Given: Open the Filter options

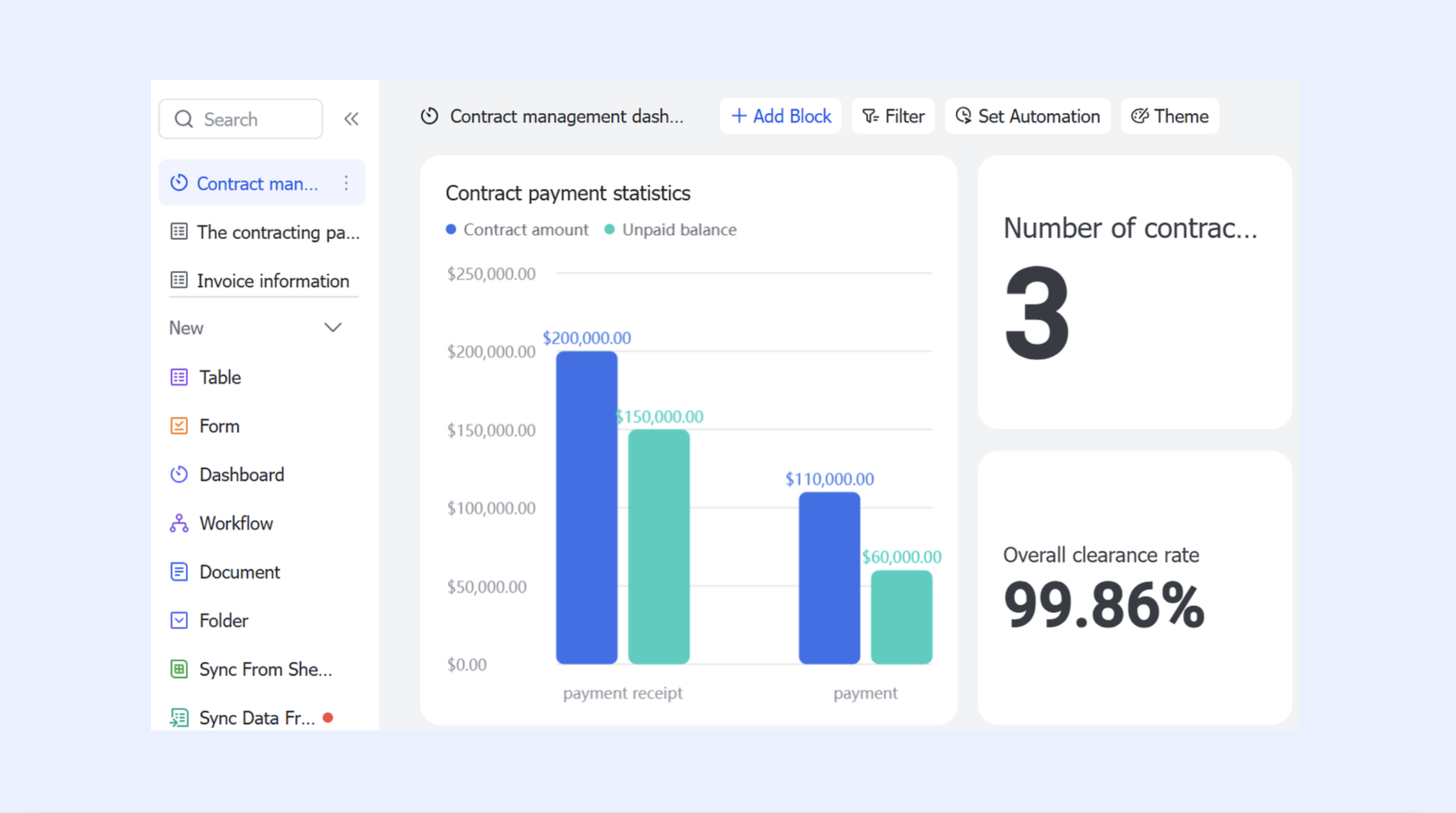Looking at the screenshot, I should click(x=893, y=116).
